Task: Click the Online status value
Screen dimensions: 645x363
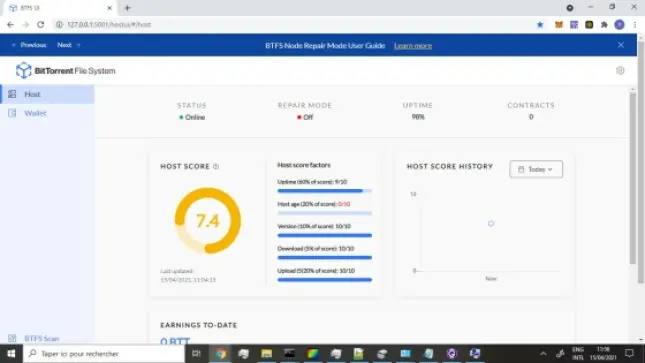Action: click(192, 117)
